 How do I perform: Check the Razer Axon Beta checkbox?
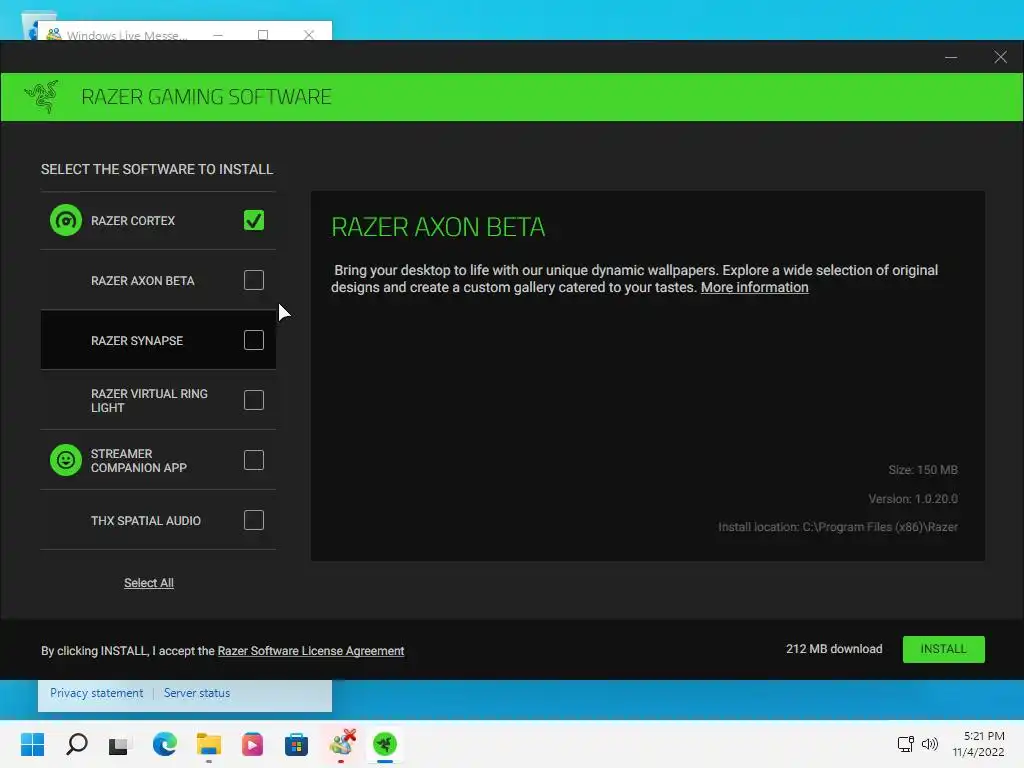pos(254,280)
